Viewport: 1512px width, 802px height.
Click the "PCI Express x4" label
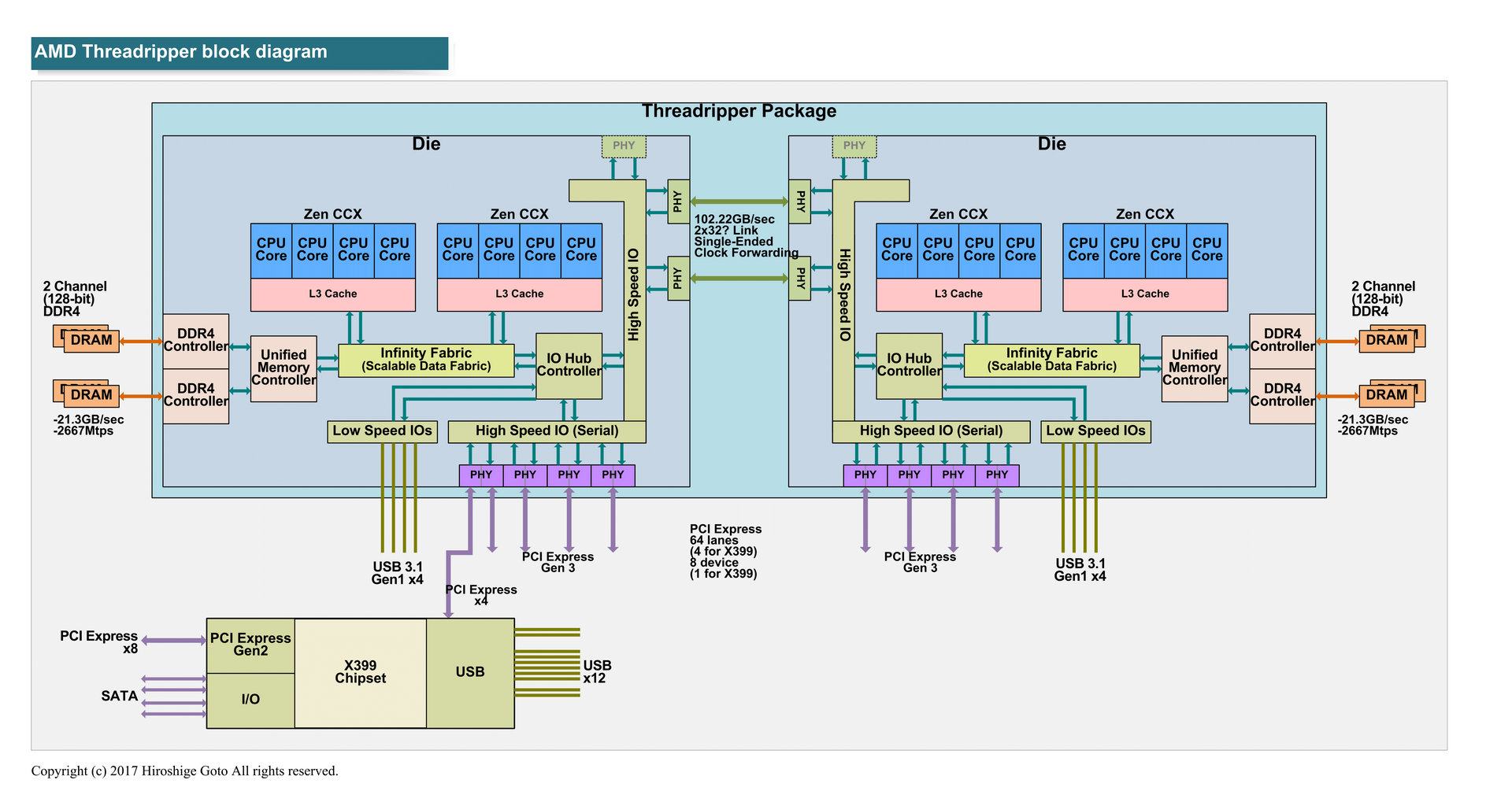(481, 595)
